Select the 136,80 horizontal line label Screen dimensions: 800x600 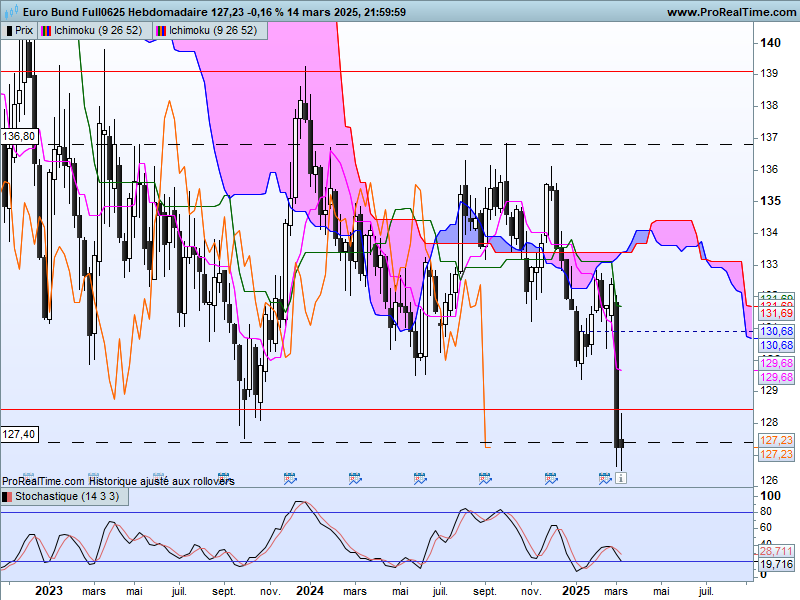point(19,136)
